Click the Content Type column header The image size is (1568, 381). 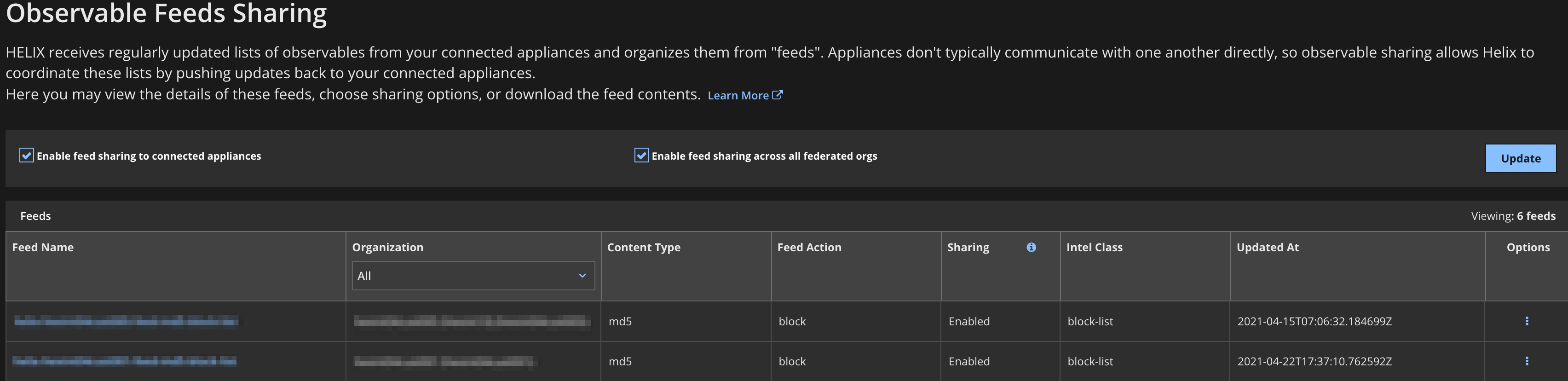point(643,247)
